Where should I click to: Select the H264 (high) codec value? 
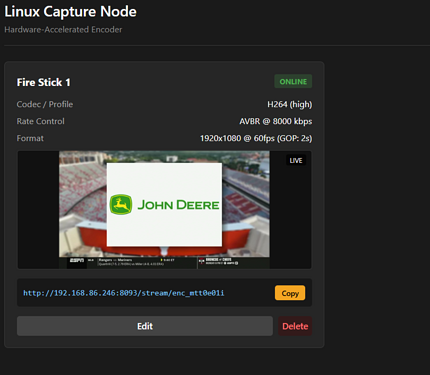point(290,104)
